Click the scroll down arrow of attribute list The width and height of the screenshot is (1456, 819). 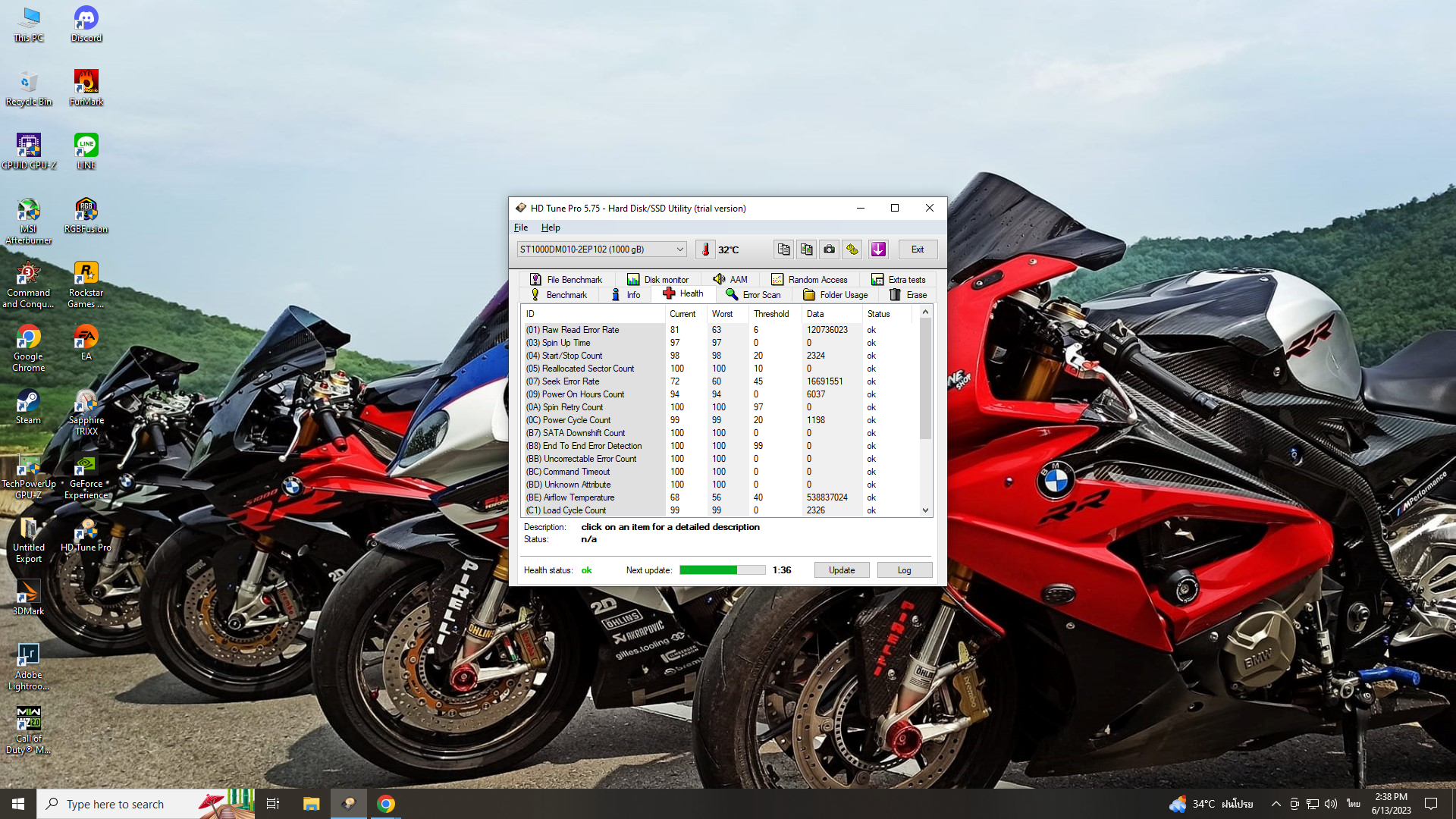click(925, 510)
